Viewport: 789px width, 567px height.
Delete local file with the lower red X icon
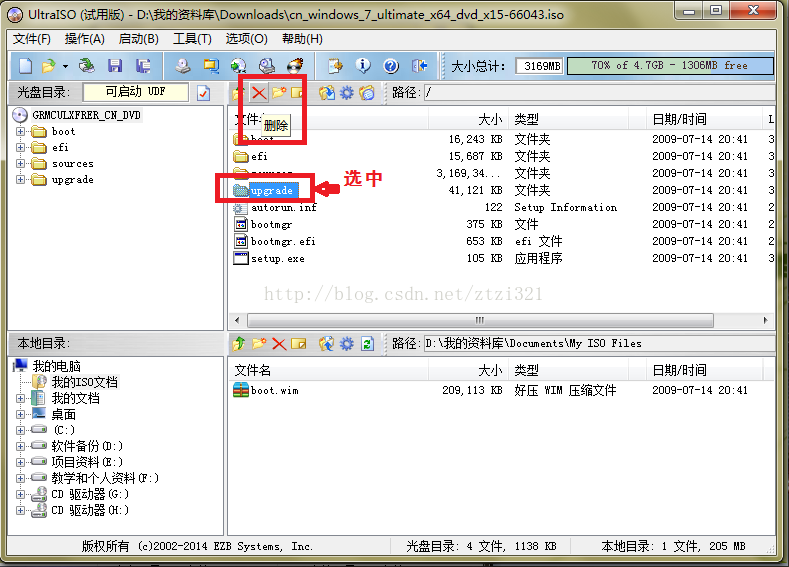coord(279,344)
